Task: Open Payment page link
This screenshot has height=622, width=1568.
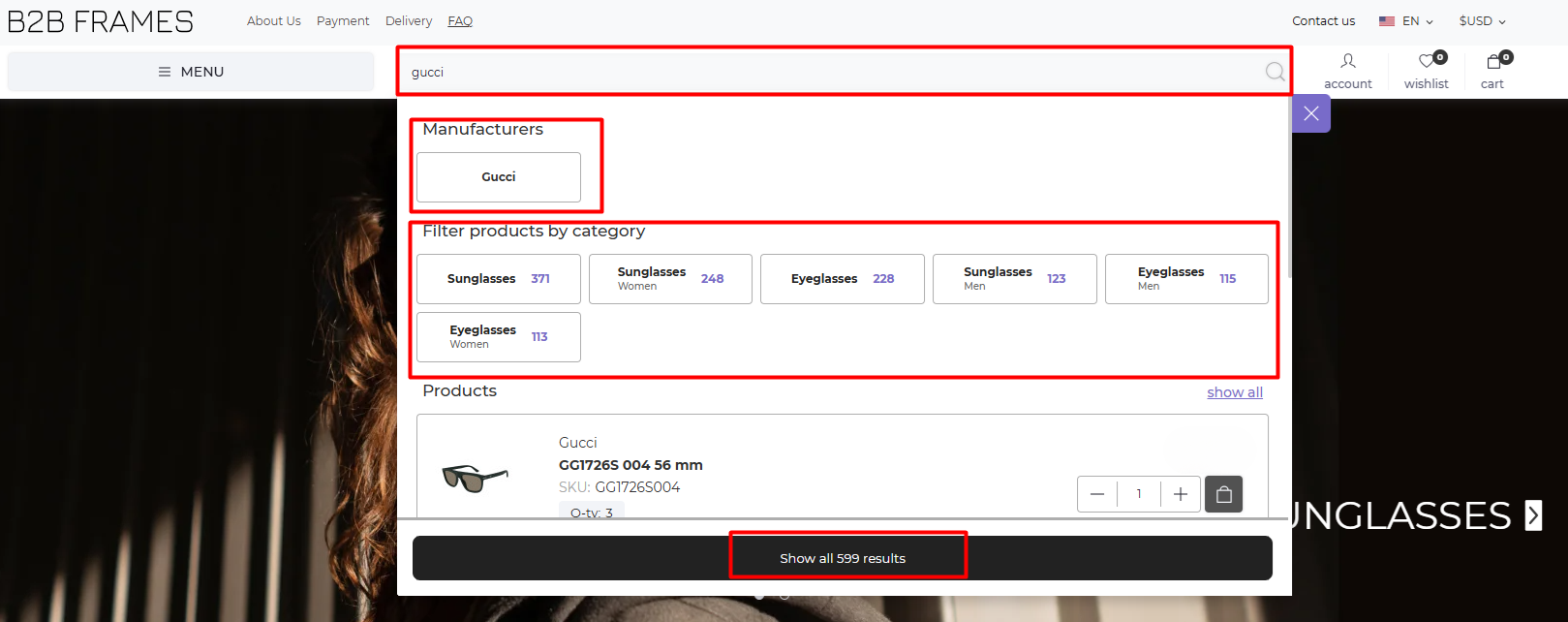Action: pyautogui.click(x=343, y=20)
